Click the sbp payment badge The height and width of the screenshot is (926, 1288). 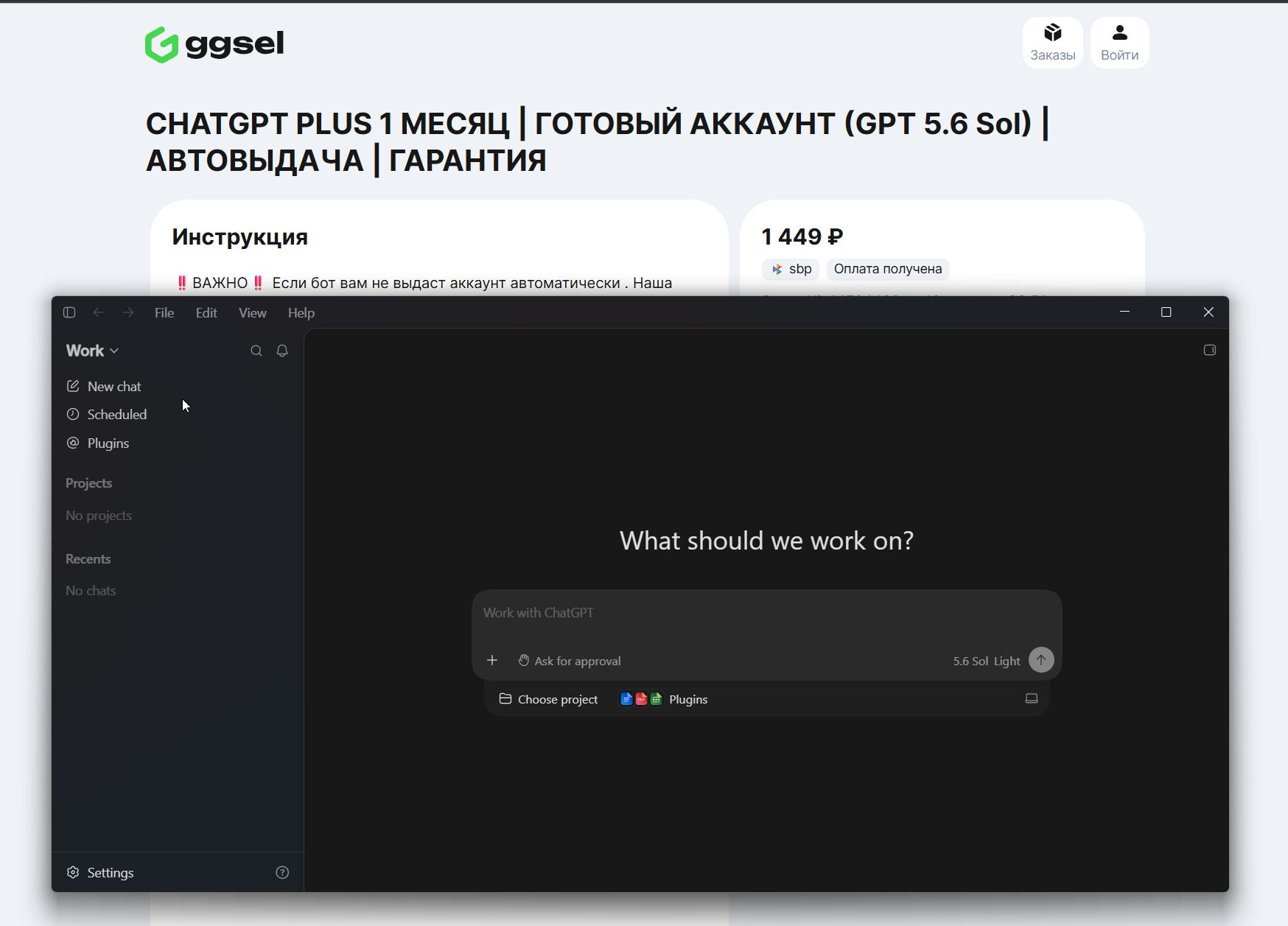[791, 269]
